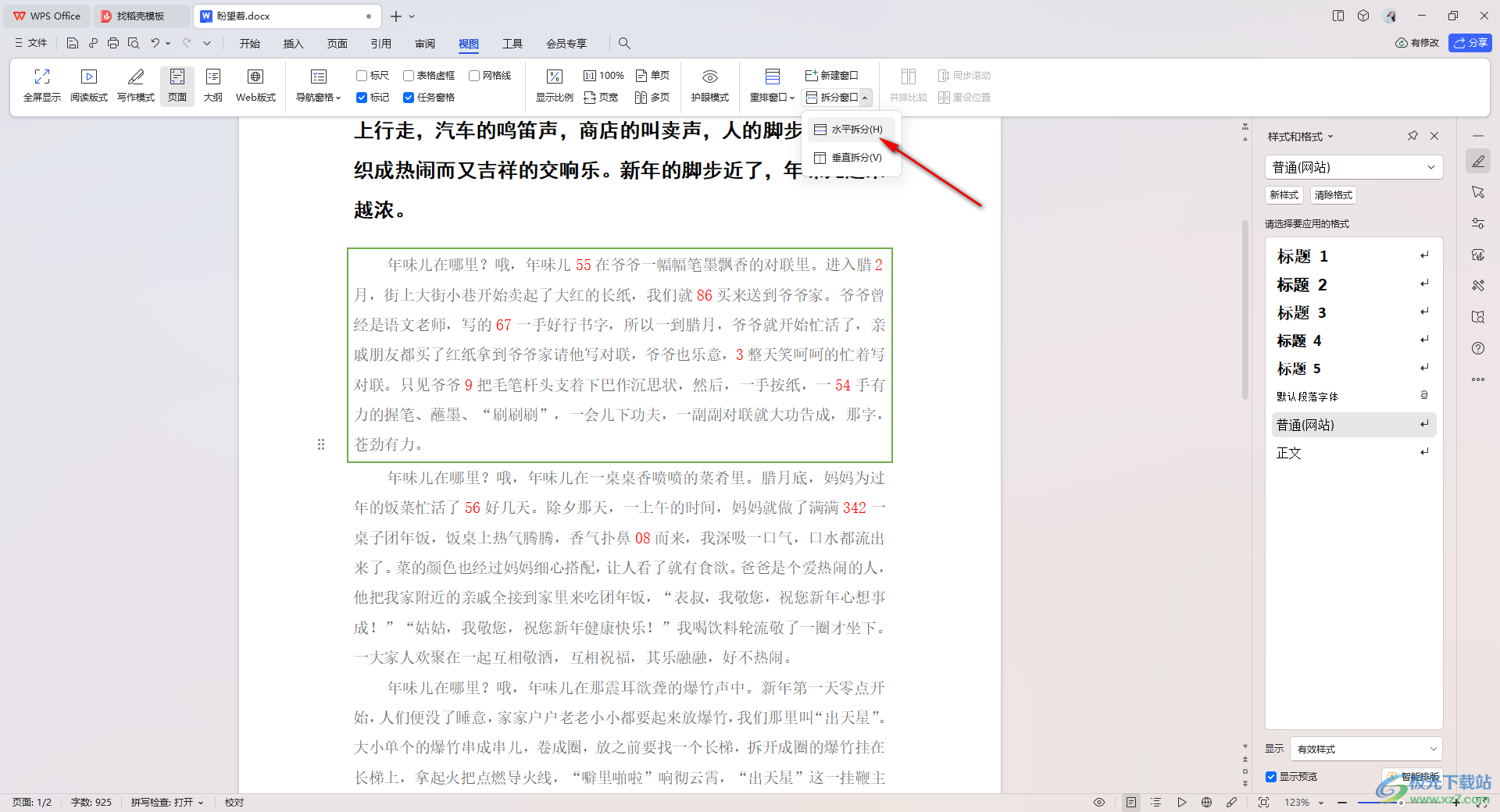Choose single page view
1500x812 pixels.
pos(653,76)
